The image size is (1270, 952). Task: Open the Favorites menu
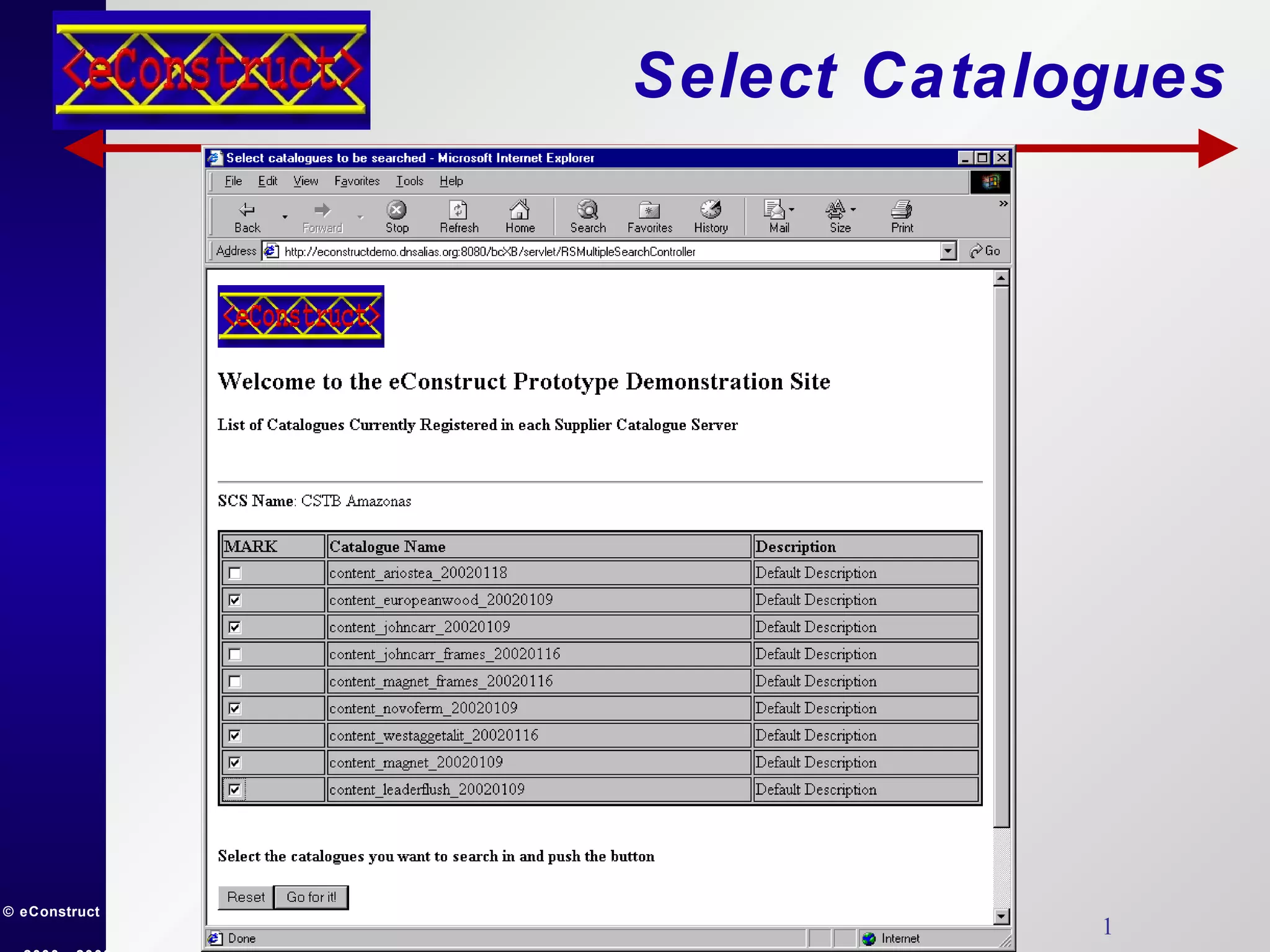click(357, 181)
